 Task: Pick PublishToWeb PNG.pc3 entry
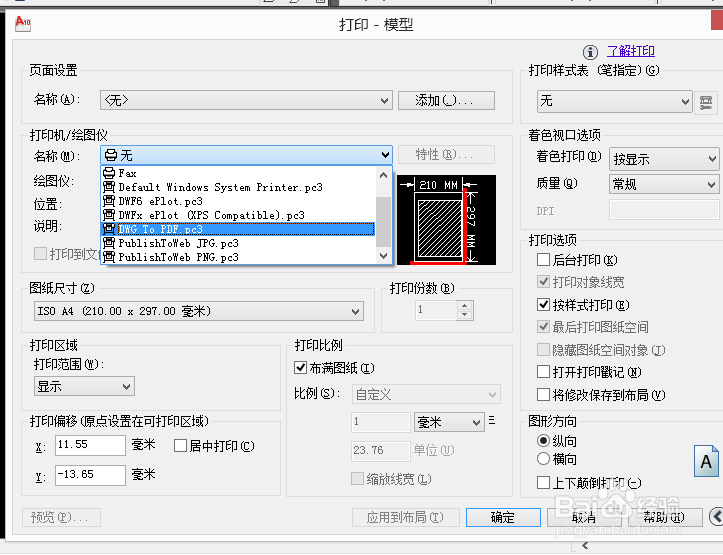[x=239, y=257]
